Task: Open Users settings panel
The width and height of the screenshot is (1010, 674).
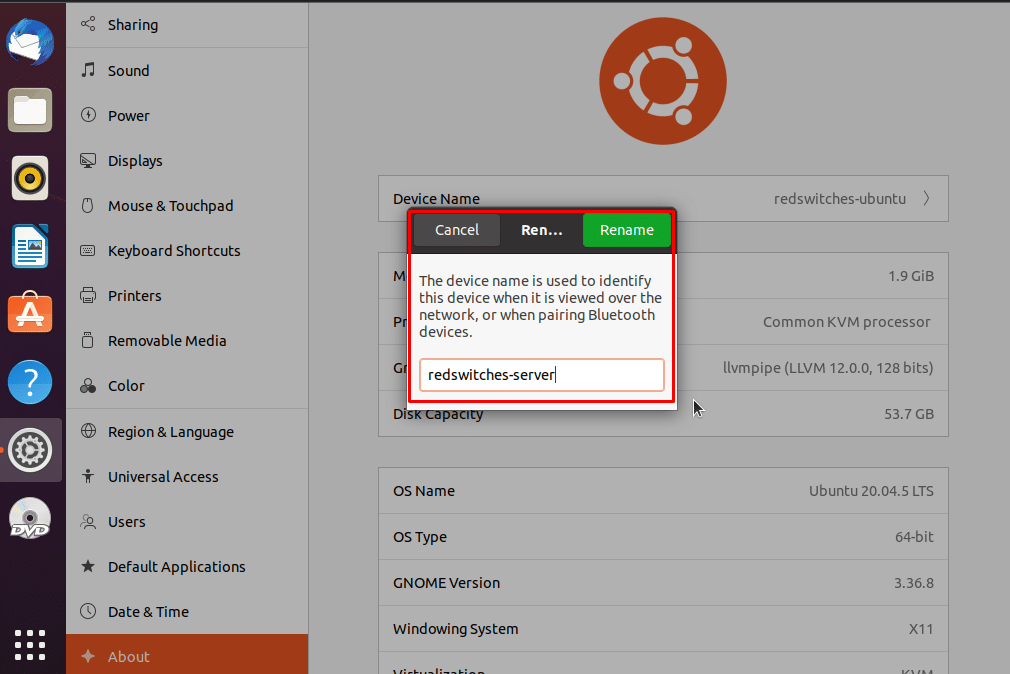Action: click(x=187, y=522)
